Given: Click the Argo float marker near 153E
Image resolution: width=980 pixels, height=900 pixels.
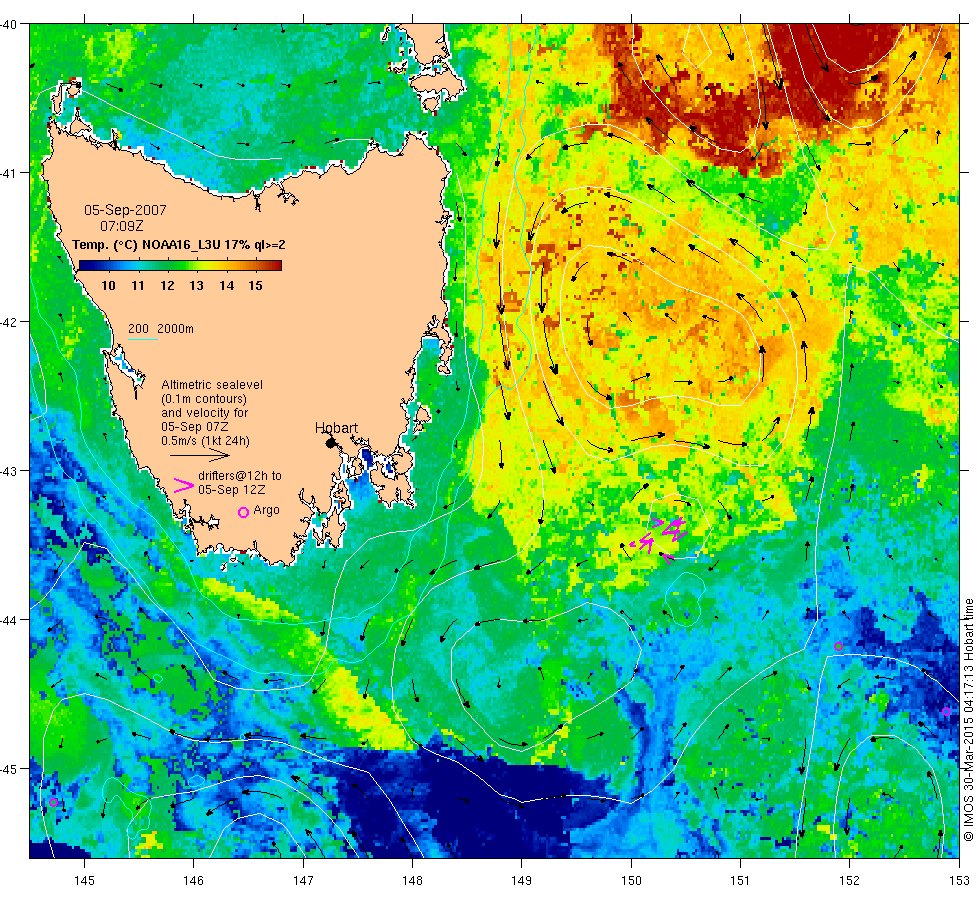Looking at the screenshot, I should tap(946, 711).
